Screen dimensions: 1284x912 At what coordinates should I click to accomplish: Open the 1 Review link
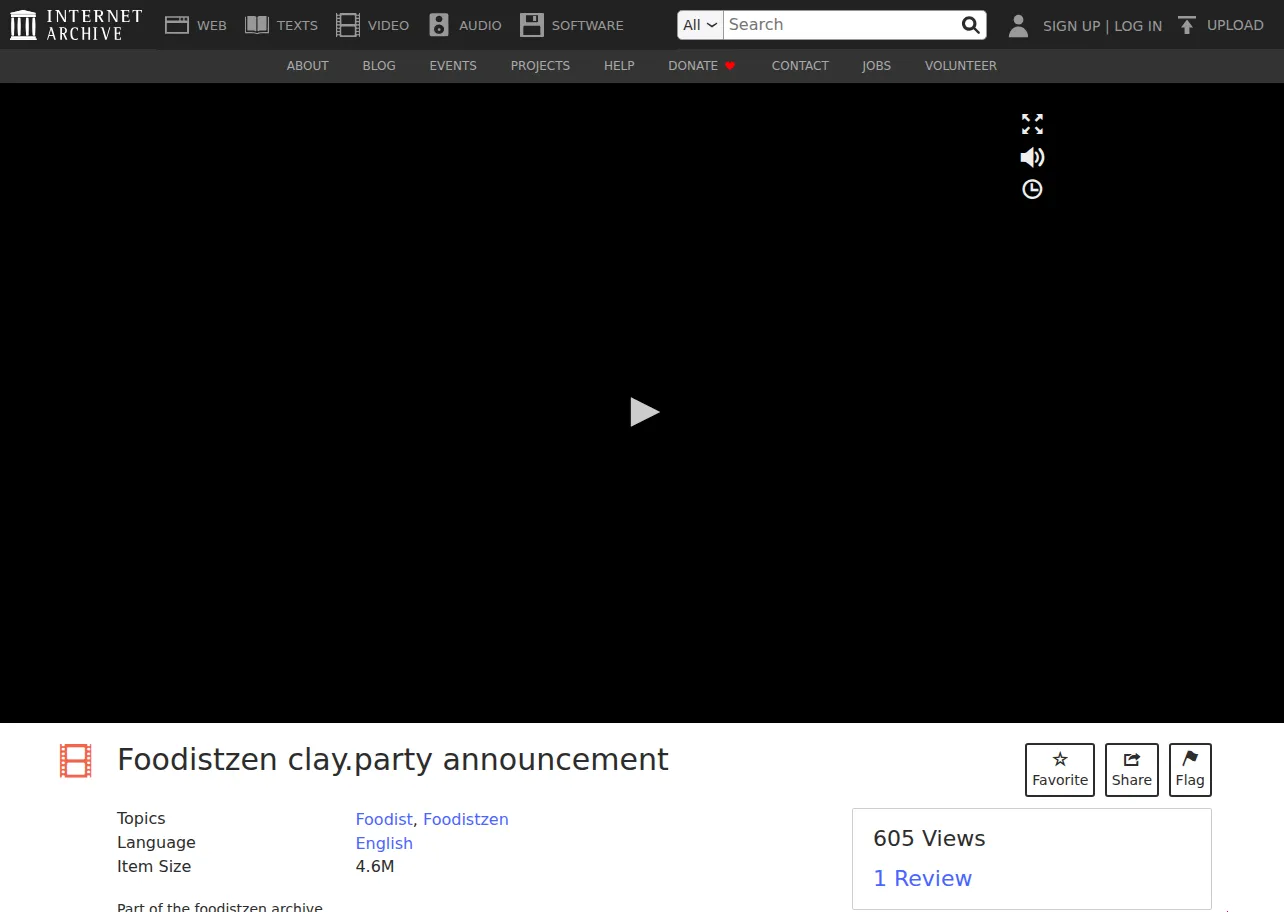click(922, 878)
